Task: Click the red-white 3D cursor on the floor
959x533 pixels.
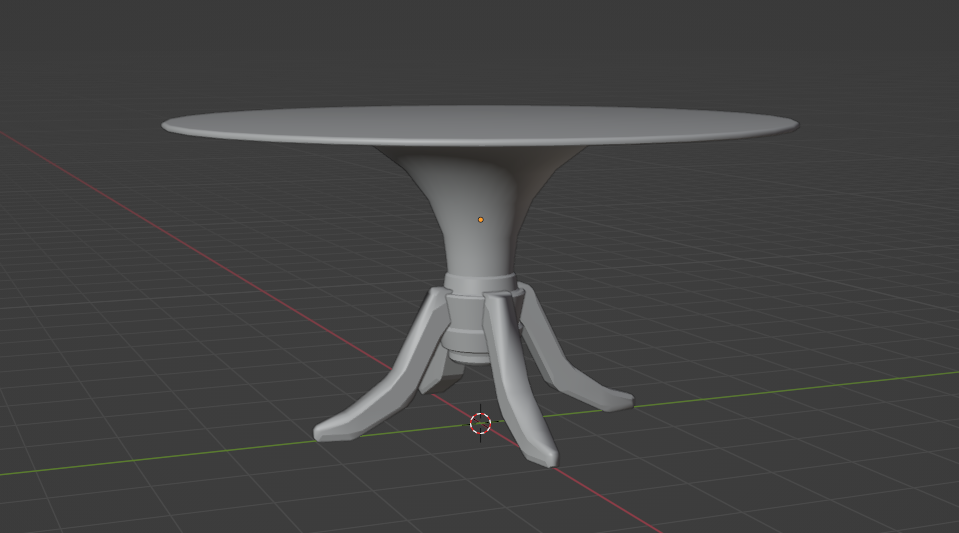Action: pyautogui.click(x=481, y=424)
